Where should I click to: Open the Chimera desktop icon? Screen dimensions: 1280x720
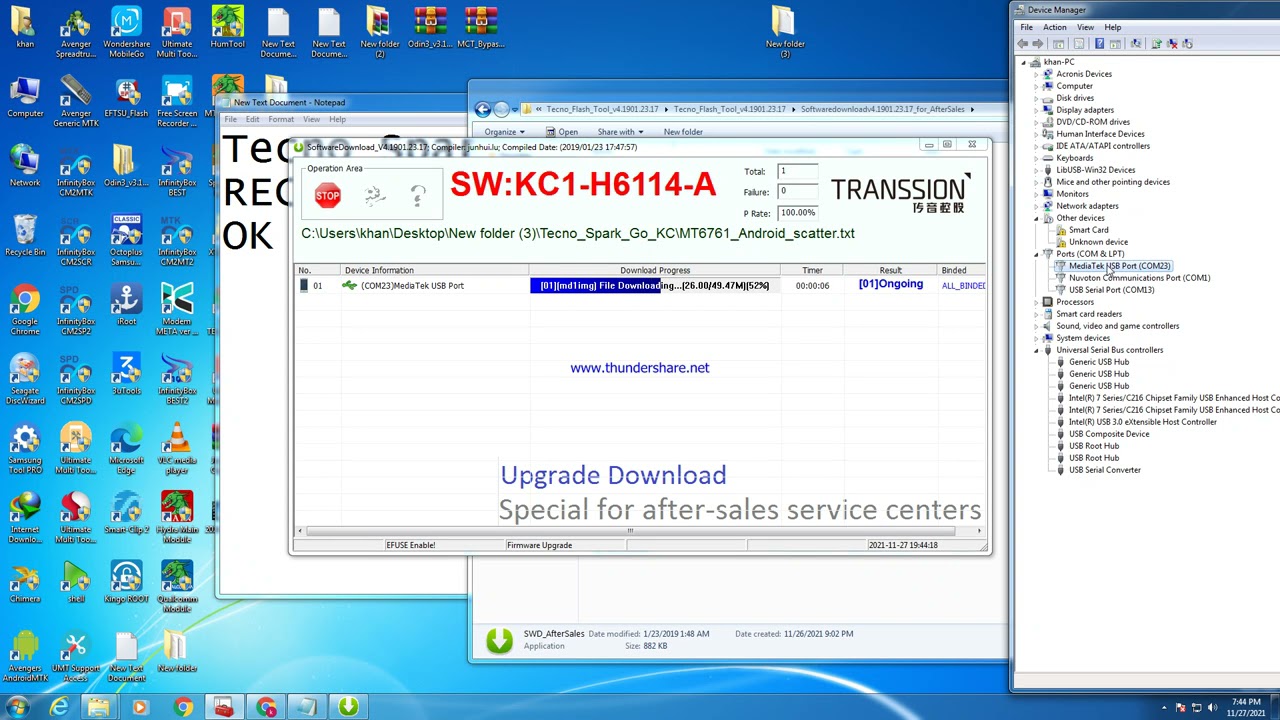coord(25,581)
